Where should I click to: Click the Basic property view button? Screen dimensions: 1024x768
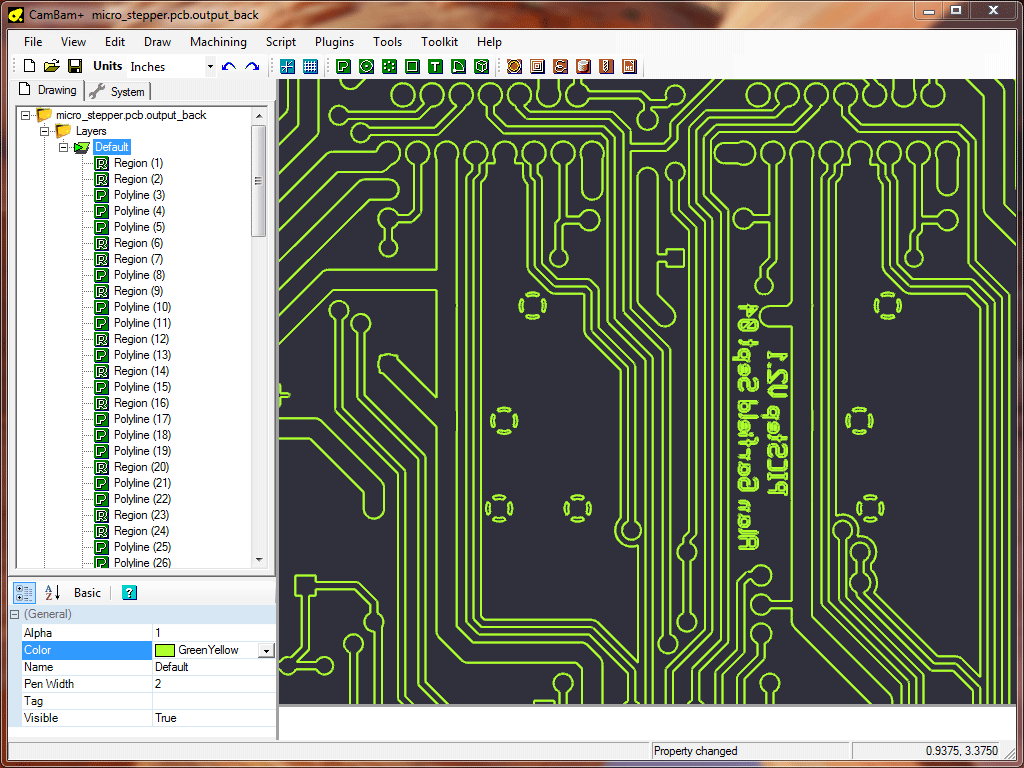coord(88,592)
